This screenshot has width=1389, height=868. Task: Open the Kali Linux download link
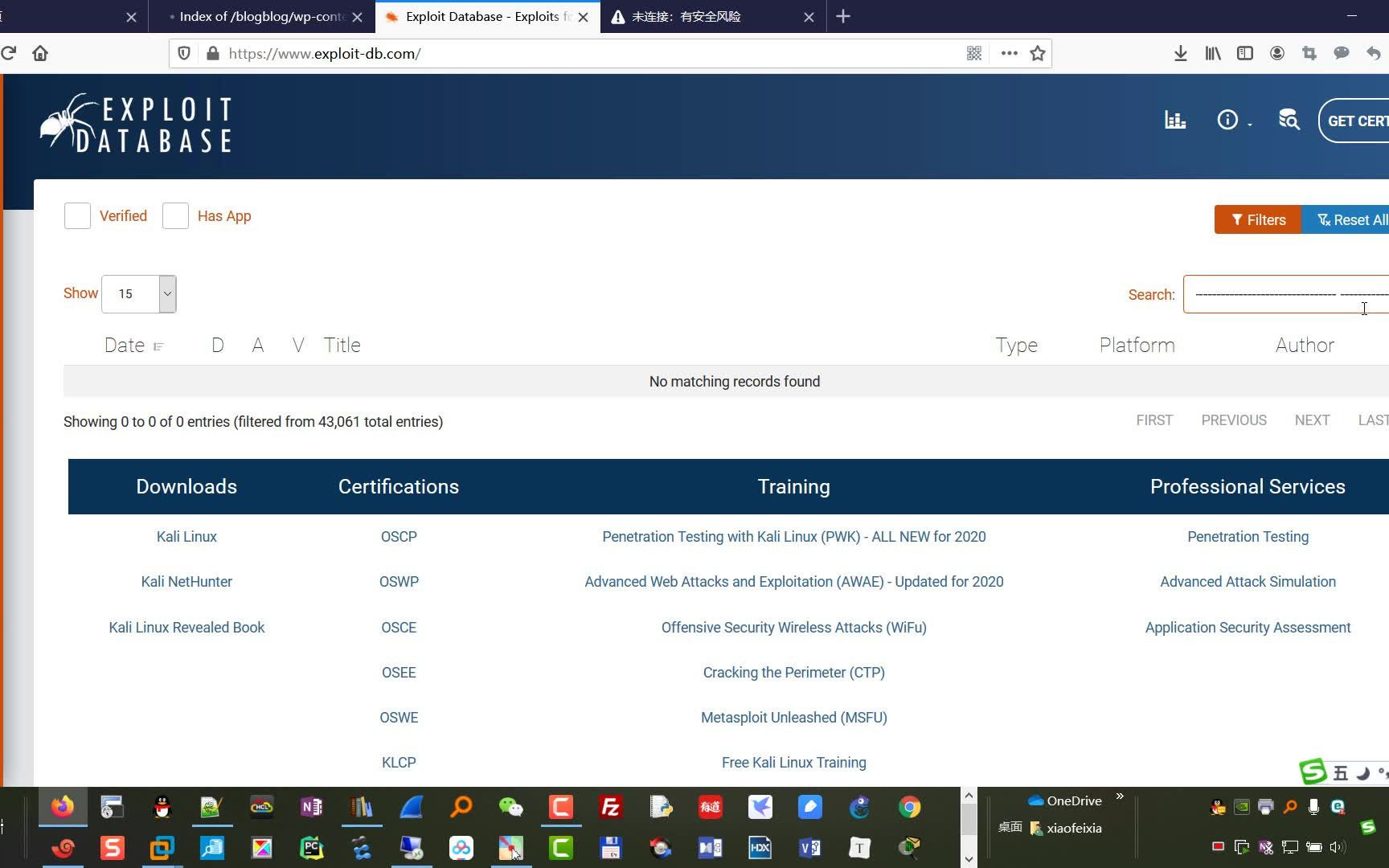pyautogui.click(x=186, y=537)
